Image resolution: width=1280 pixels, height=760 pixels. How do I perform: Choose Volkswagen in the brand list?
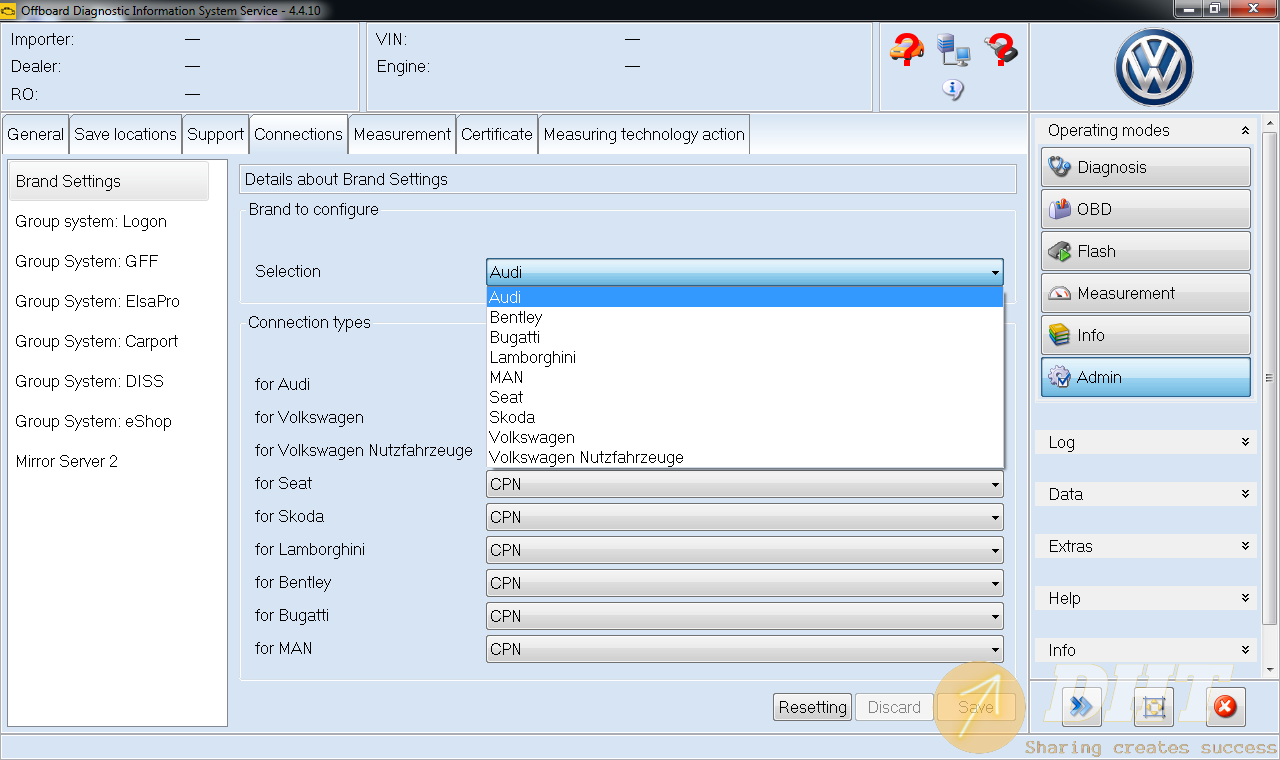[744, 437]
